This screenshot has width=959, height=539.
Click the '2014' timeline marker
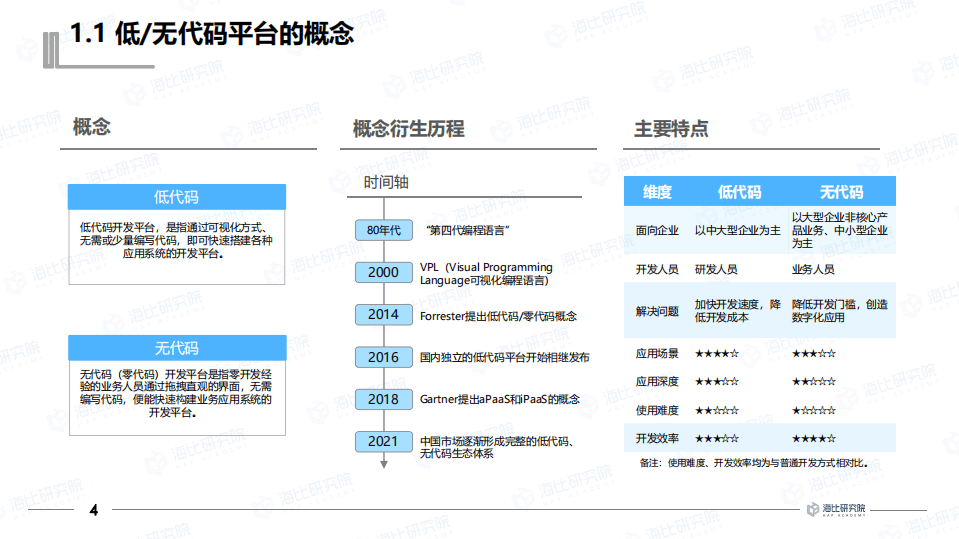383,314
